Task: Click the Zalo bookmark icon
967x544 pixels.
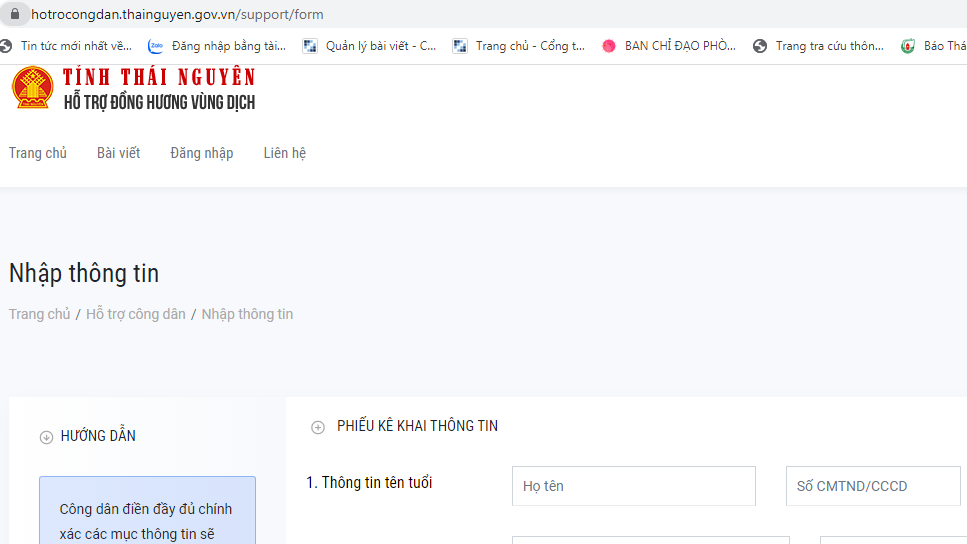Action: [x=155, y=46]
